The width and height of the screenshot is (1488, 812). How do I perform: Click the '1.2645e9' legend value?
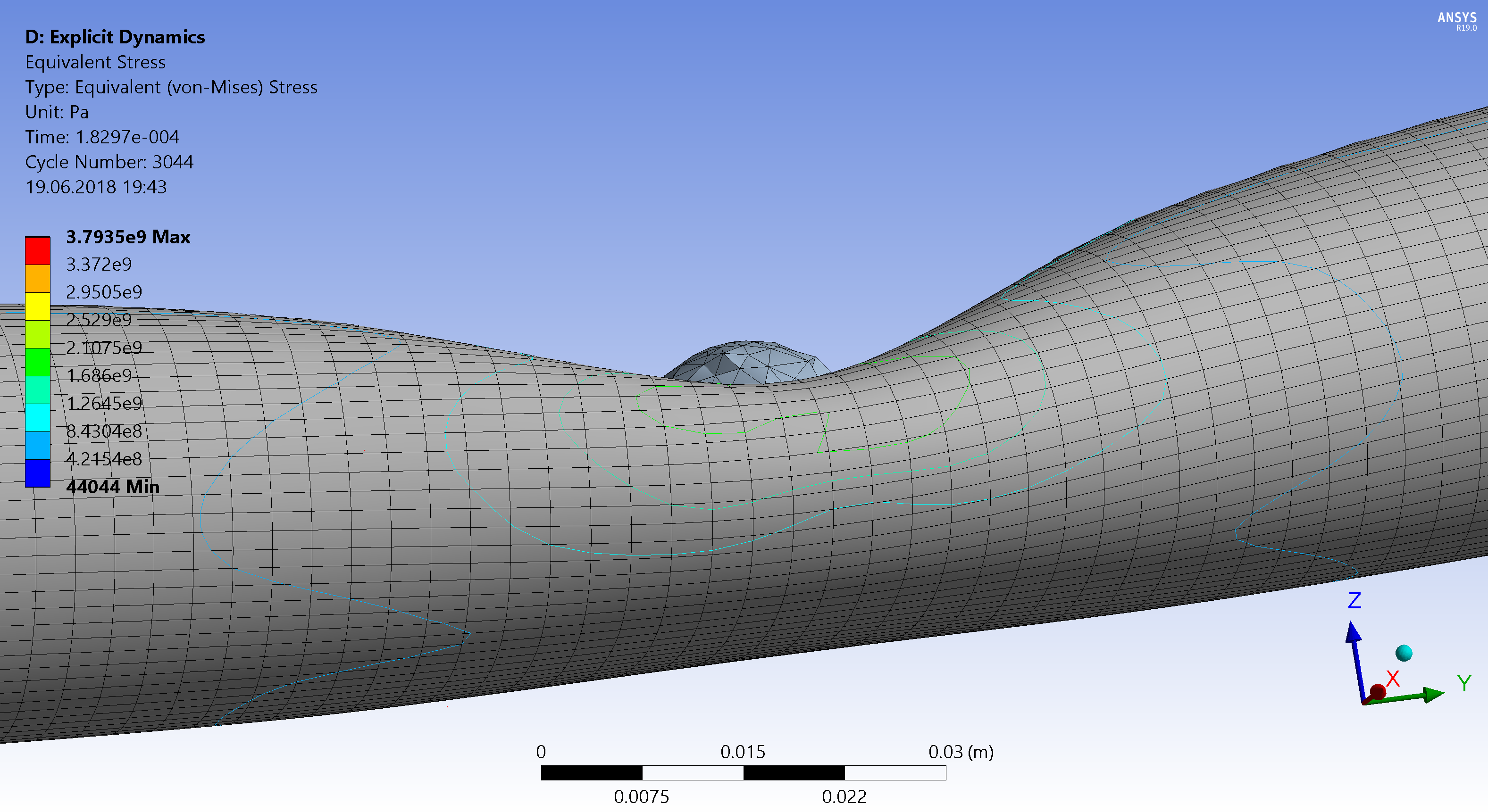pos(104,403)
